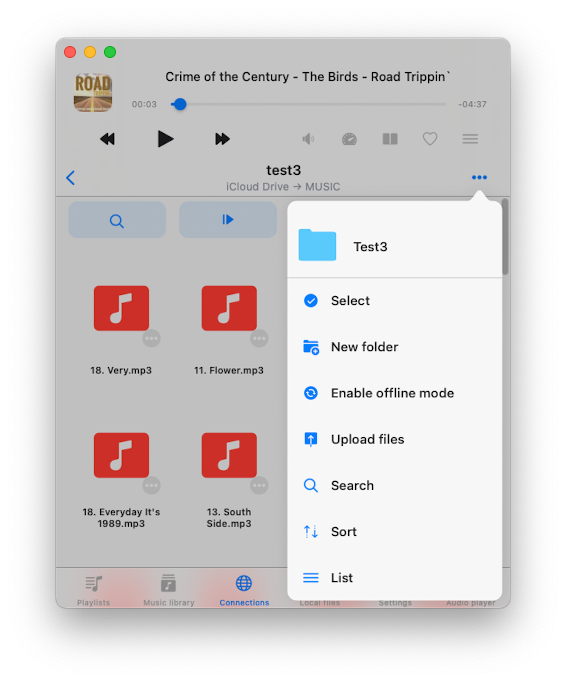Click the vertical scrollbar on the right

505,237
